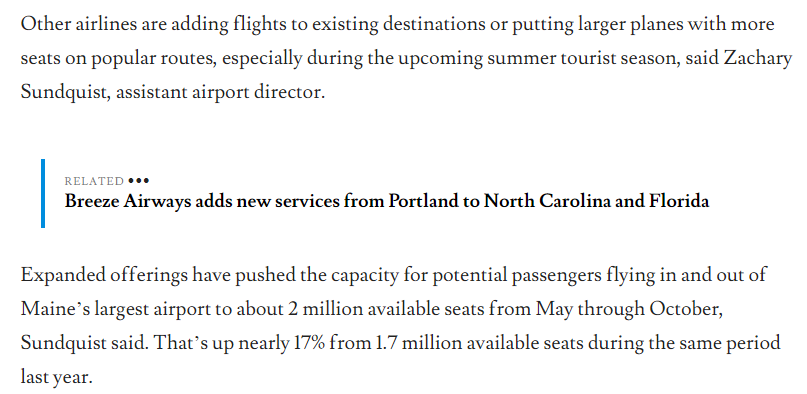Click the words "Maine's largest airport"

pyautogui.click(x=115, y=309)
